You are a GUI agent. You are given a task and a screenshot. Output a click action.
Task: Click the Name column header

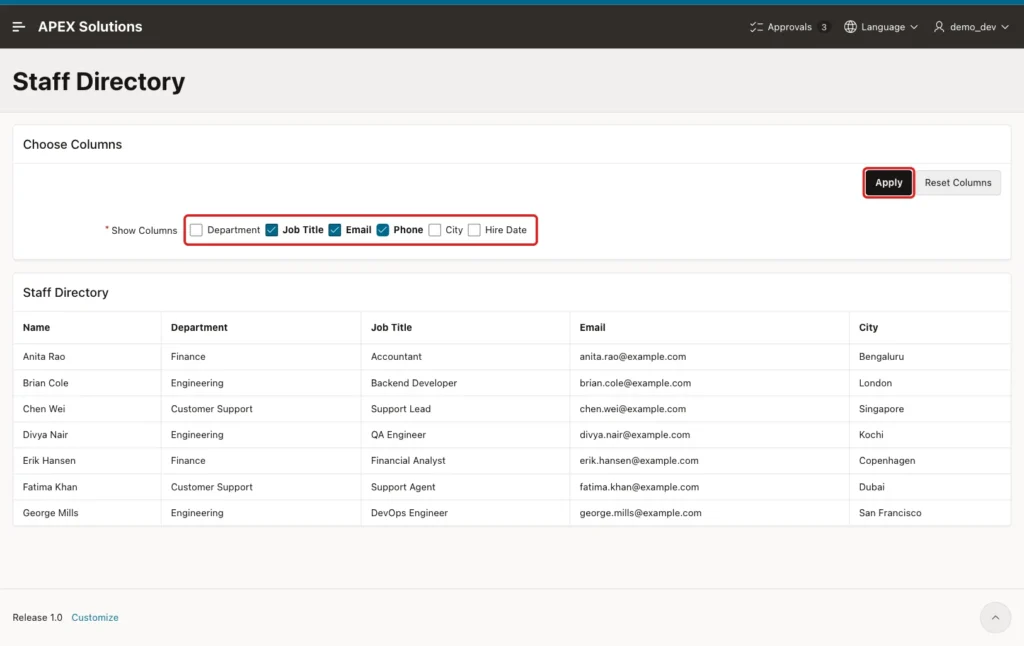point(87,327)
